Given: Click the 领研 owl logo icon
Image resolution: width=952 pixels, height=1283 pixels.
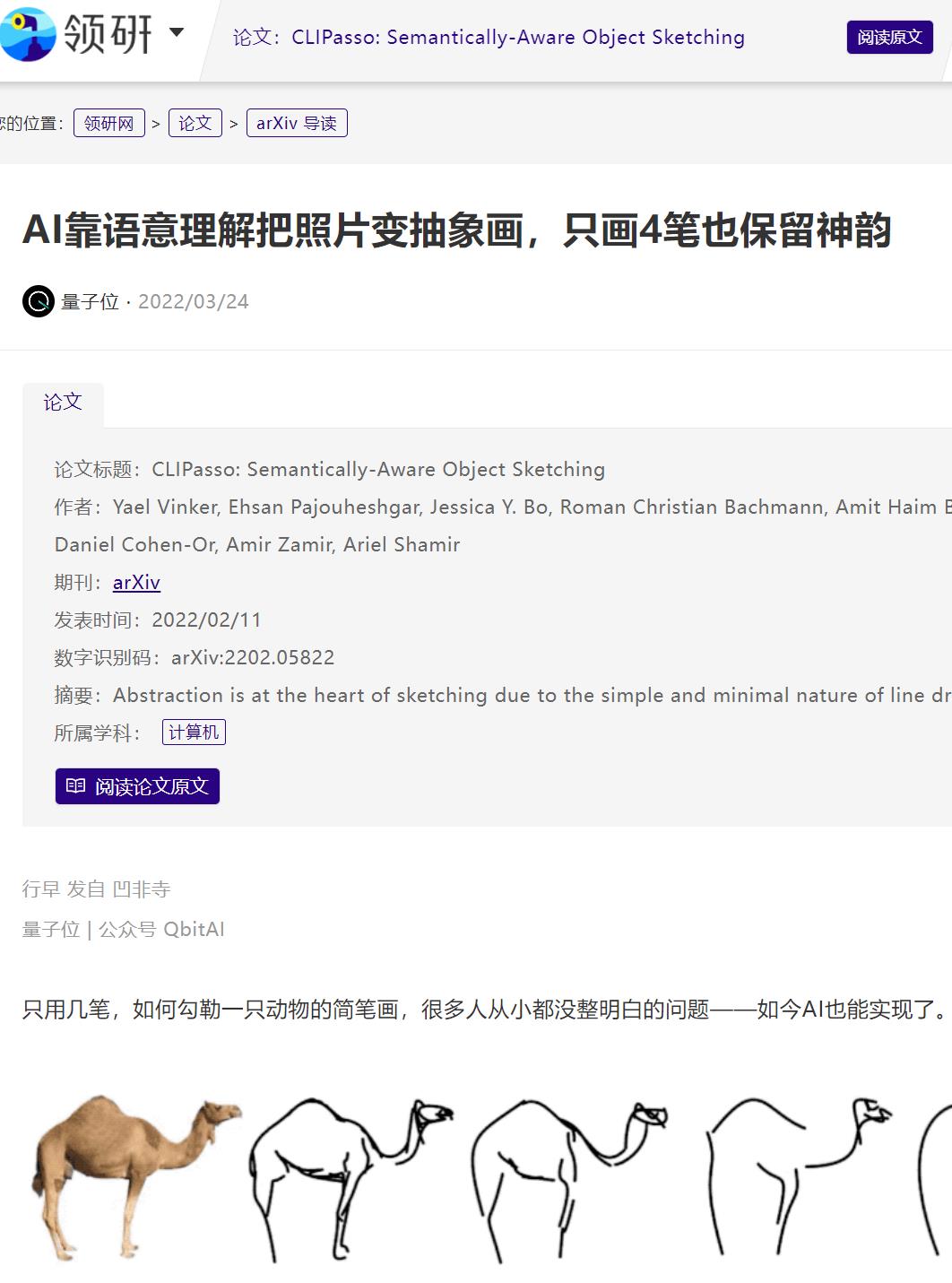Looking at the screenshot, I should [29, 36].
